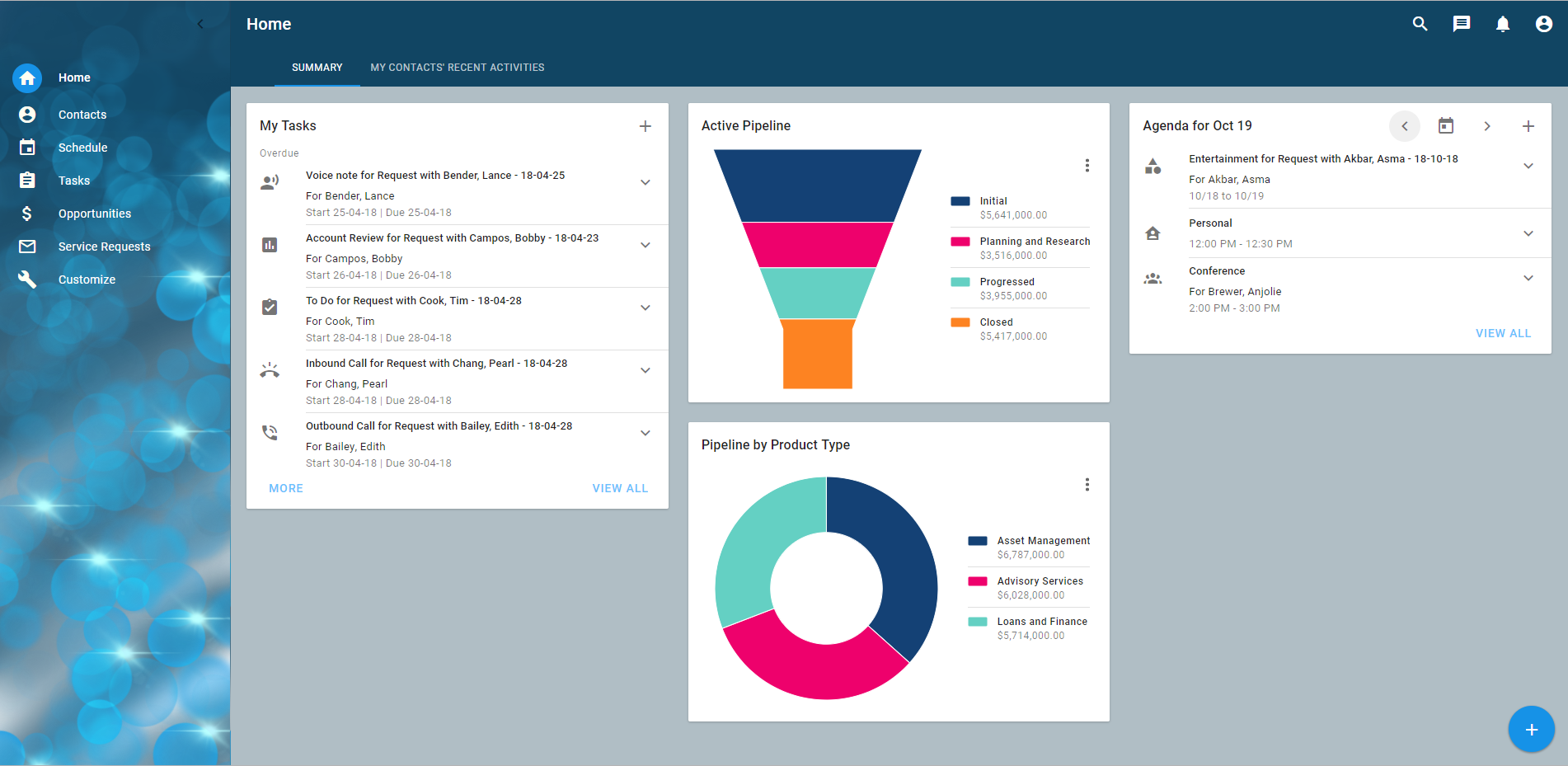Open the agenda calendar picker icon

pos(1445,126)
